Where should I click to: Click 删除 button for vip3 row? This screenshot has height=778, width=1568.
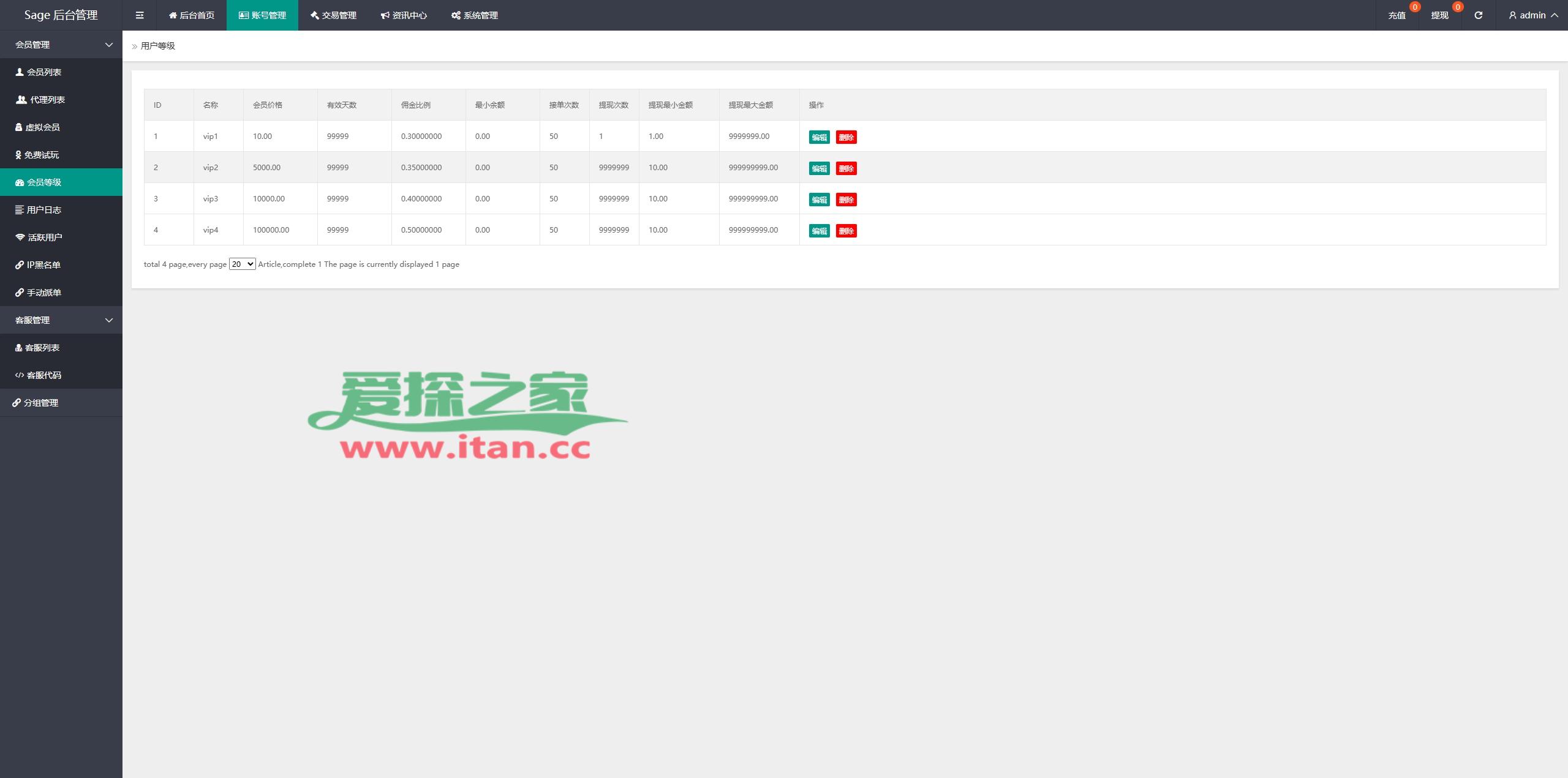(x=846, y=200)
